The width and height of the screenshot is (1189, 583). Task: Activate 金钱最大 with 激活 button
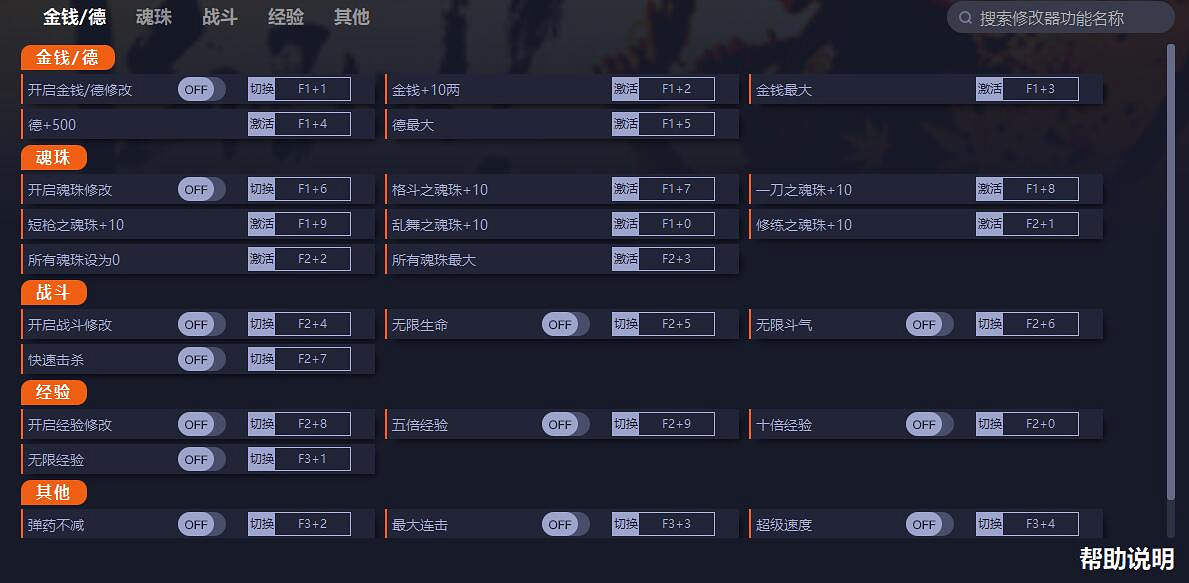tap(990, 90)
